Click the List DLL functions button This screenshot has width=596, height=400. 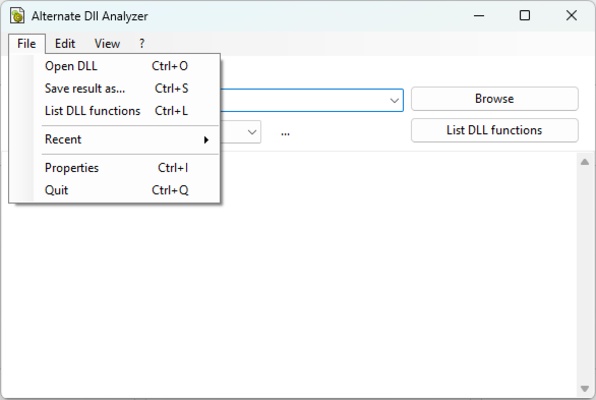(495, 130)
